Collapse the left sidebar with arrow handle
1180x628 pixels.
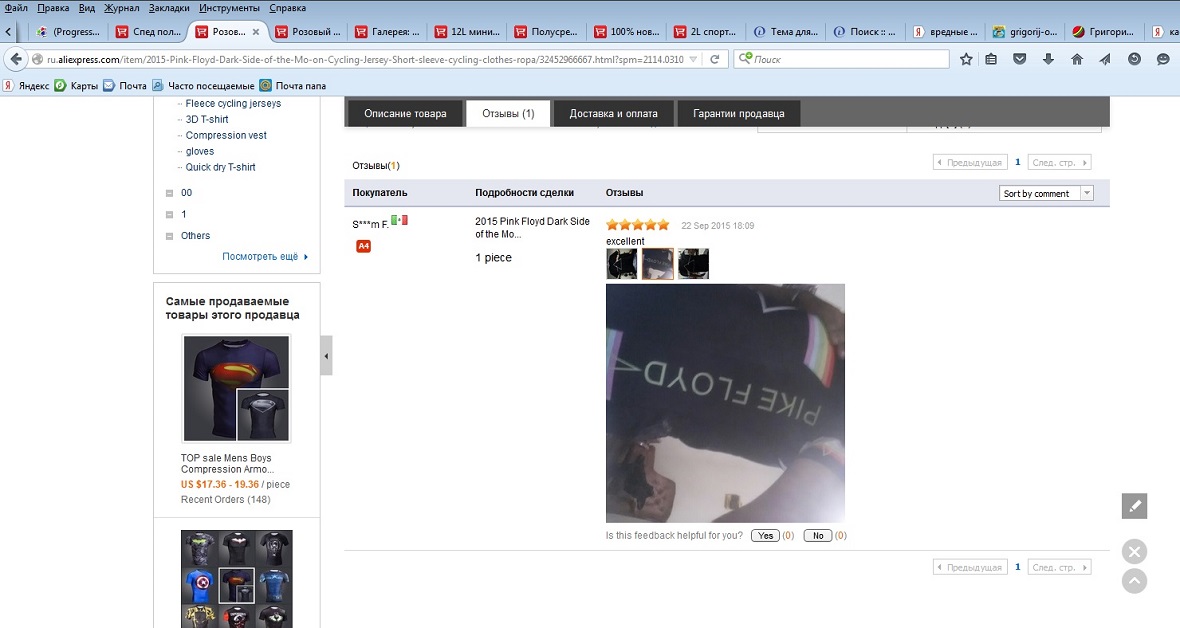(x=326, y=356)
